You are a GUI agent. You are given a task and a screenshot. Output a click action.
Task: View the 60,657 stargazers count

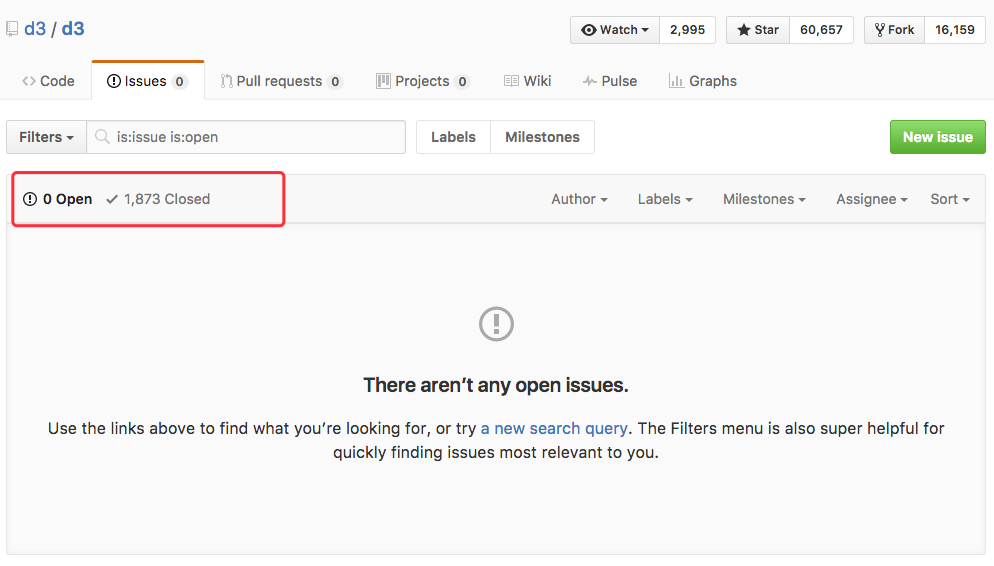coord(821,30)
